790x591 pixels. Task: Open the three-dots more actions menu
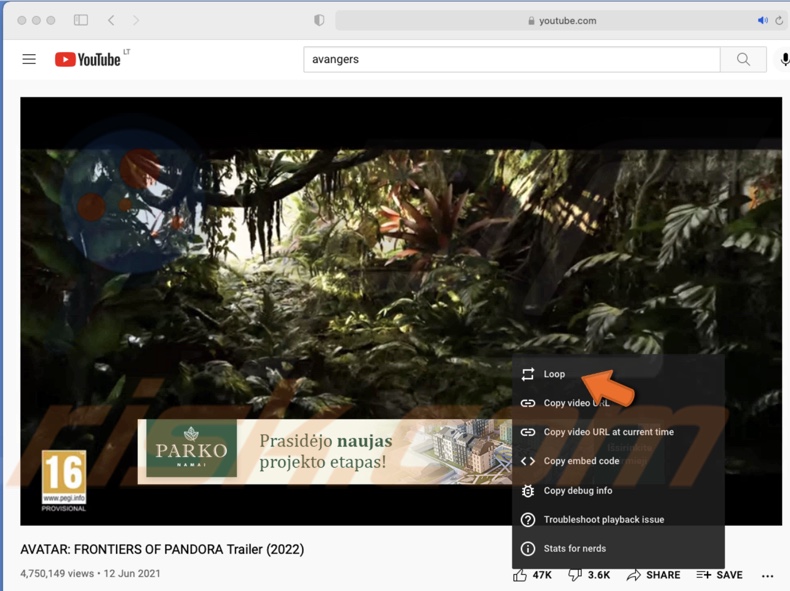[x=767, y=576]
